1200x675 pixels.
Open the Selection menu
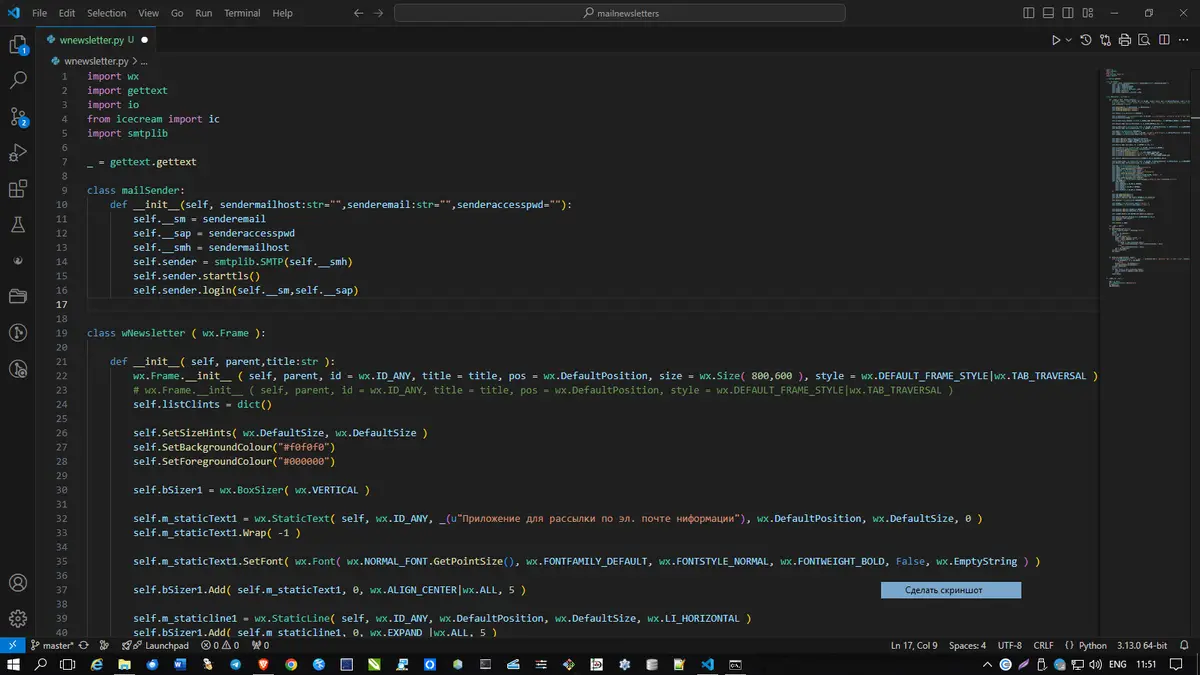(x=107, y=13)
